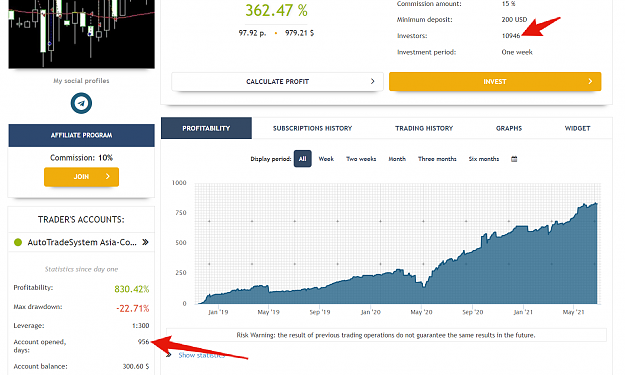The height and width of the screenshot is (375, 625).
Task: Select the AutoTradeSystem Asia-Co... trader account
Action: coord(82,242)
